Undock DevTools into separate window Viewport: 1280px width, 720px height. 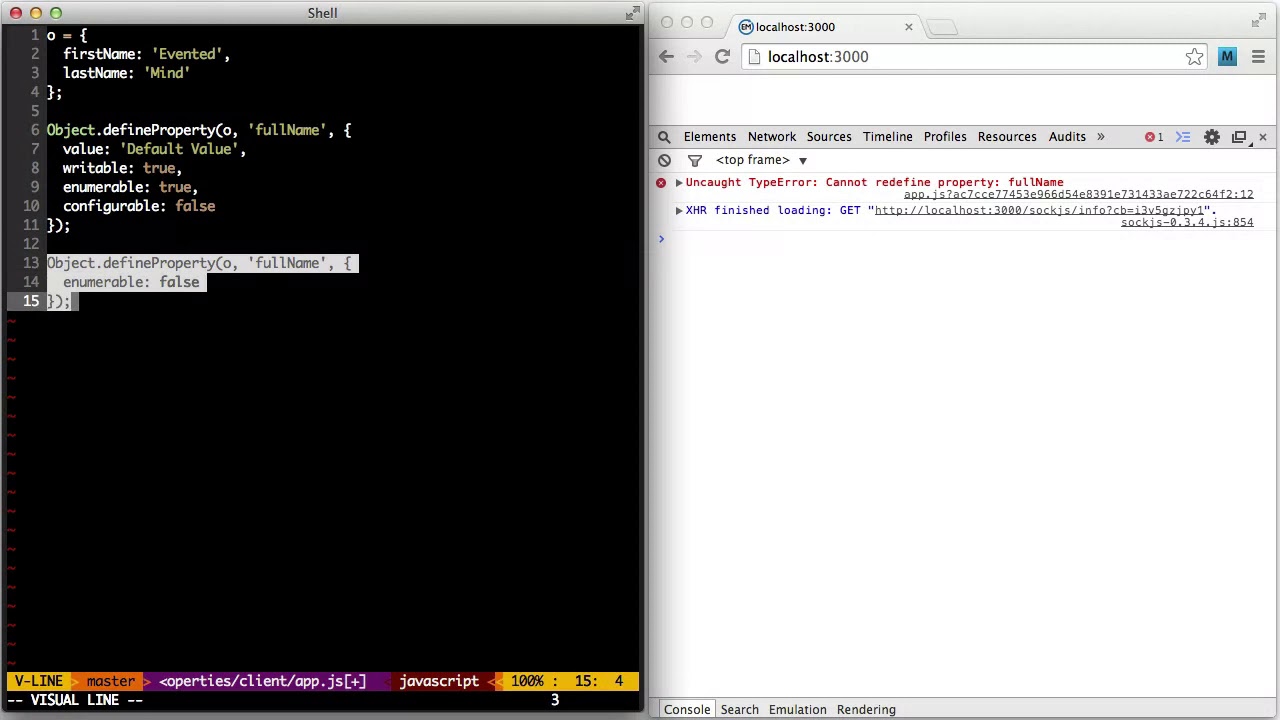click(1239, 137)
